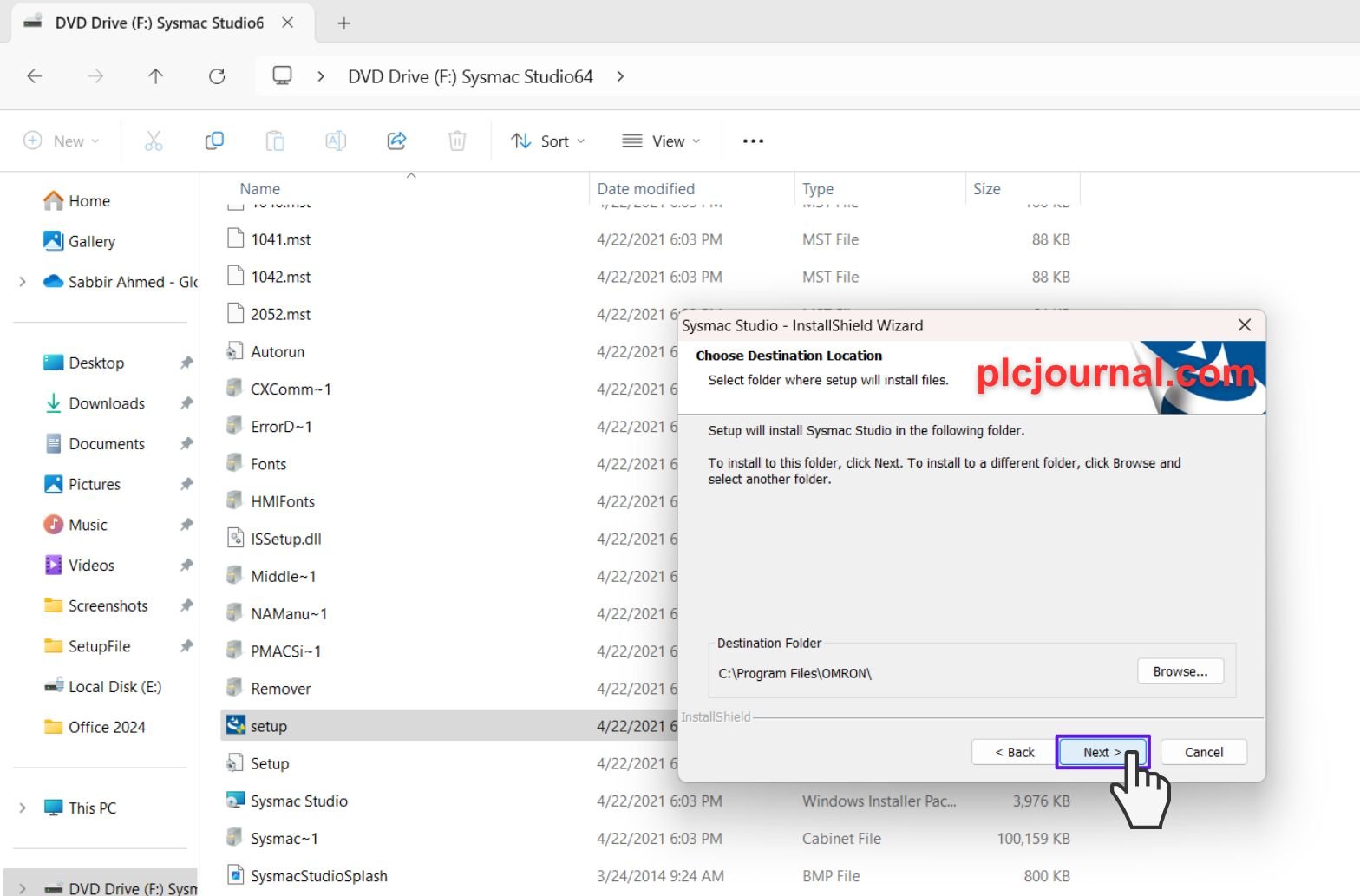Close the DVD Drive Explorer tab
This screenshot has height=896, width=1360.
pyautogui.click(x=288, y=23)
